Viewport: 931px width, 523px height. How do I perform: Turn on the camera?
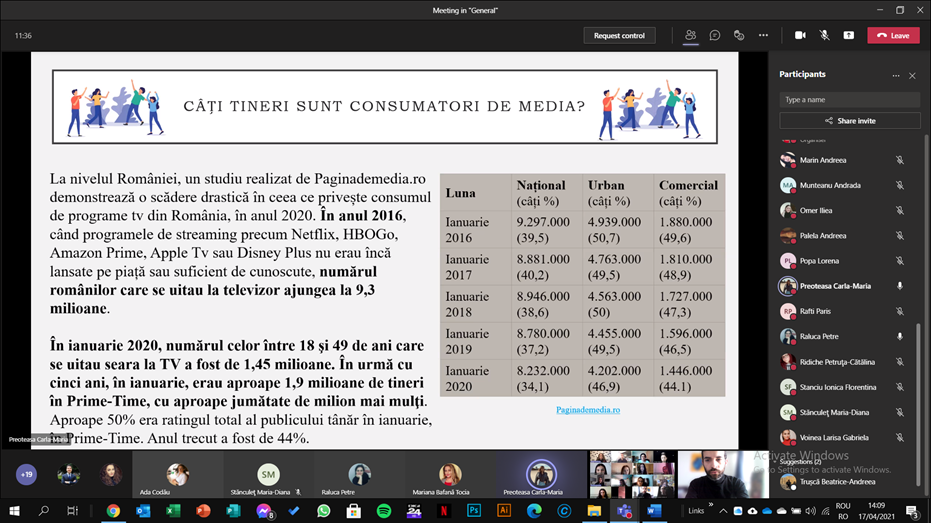(x=800, y=35)
